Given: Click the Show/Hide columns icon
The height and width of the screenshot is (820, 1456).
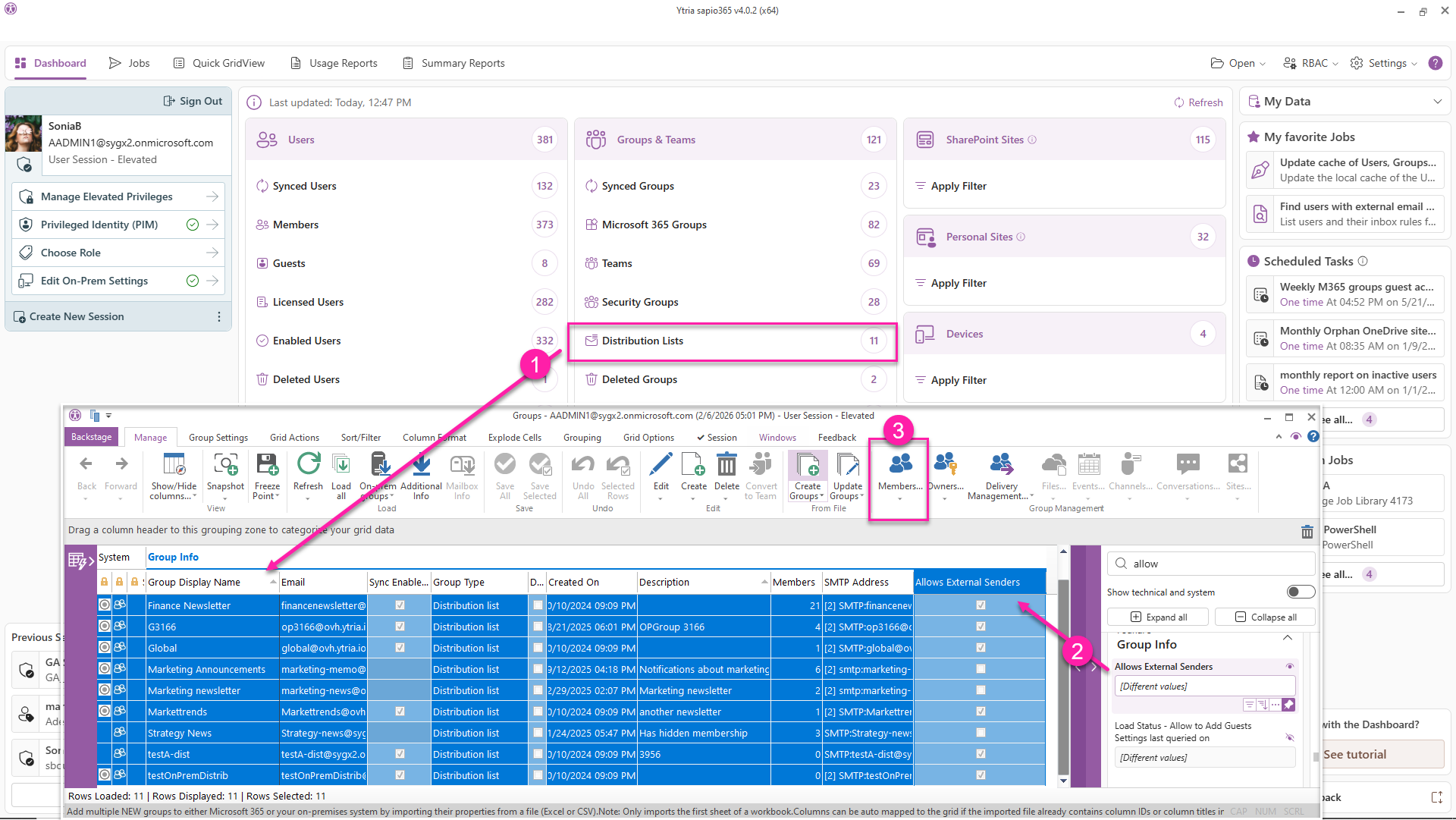Looking at the screenshot, I should coord(174,465).
